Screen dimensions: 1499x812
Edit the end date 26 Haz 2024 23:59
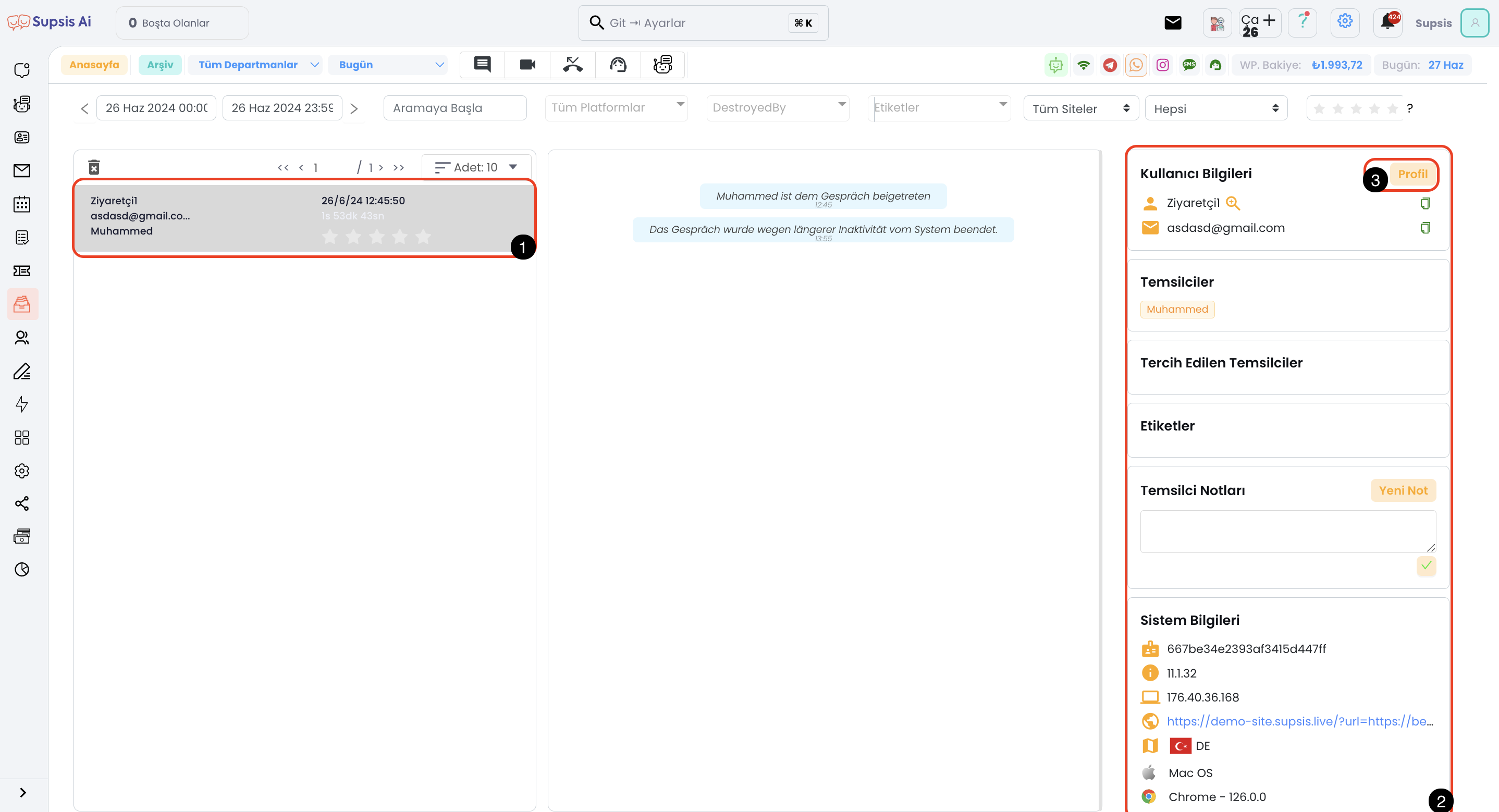(x=282, y=108)
